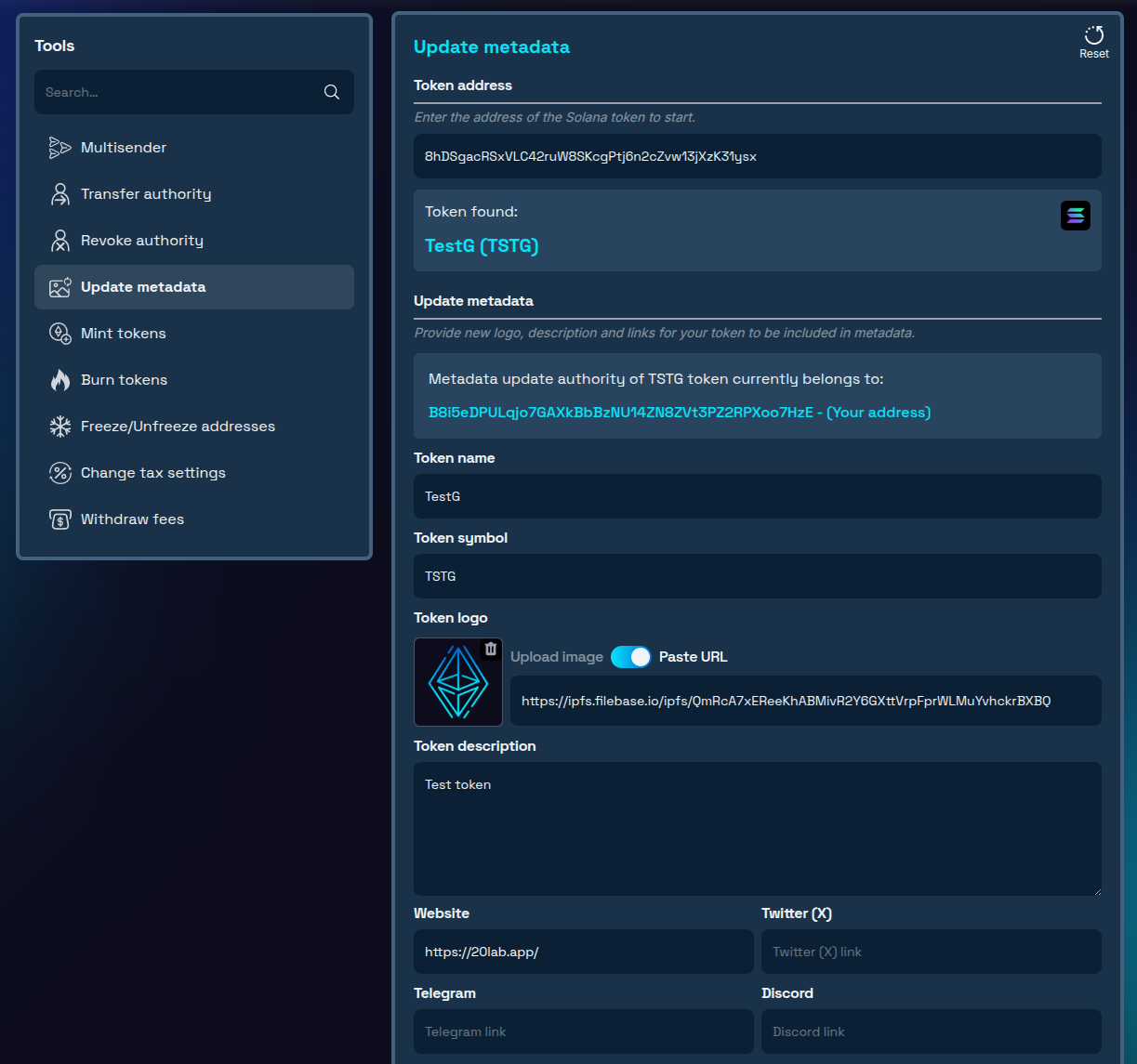The height and width of the screenshot is (1064, 1137).
Task: Click the Revoke authority person icon
Action: click(x=60, y=241)
